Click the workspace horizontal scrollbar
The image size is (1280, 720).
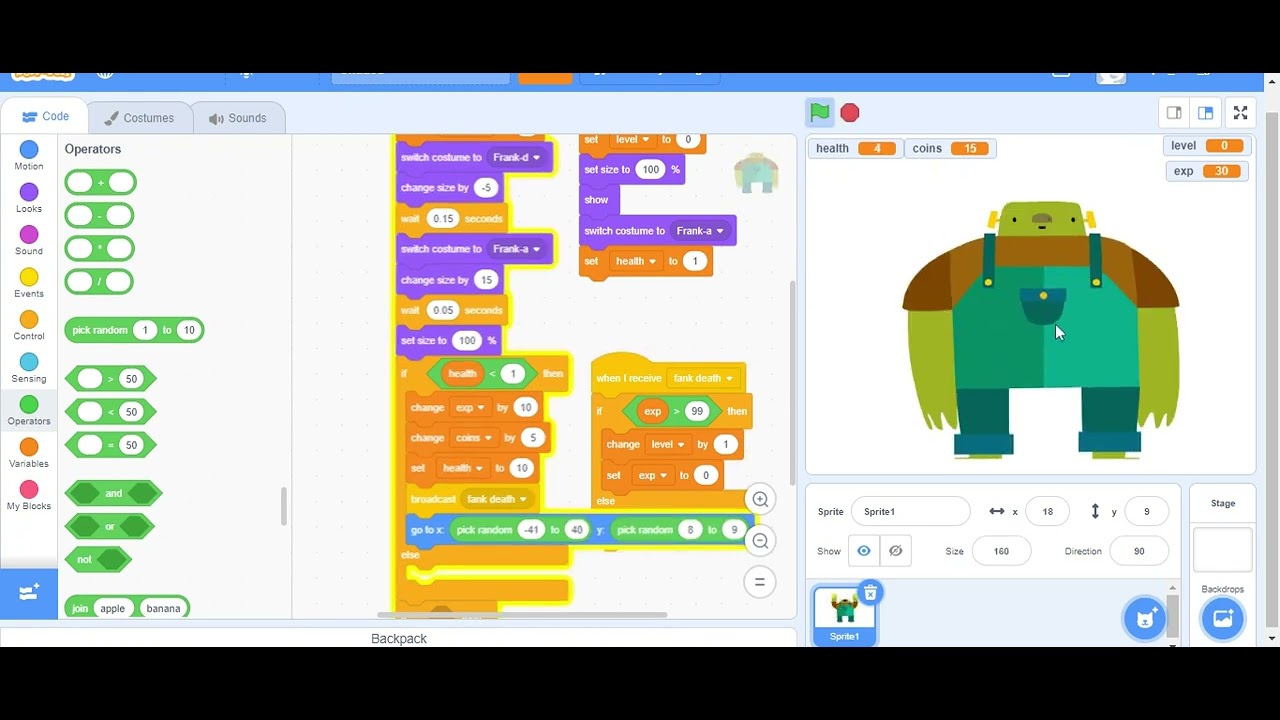click(521, 614)
